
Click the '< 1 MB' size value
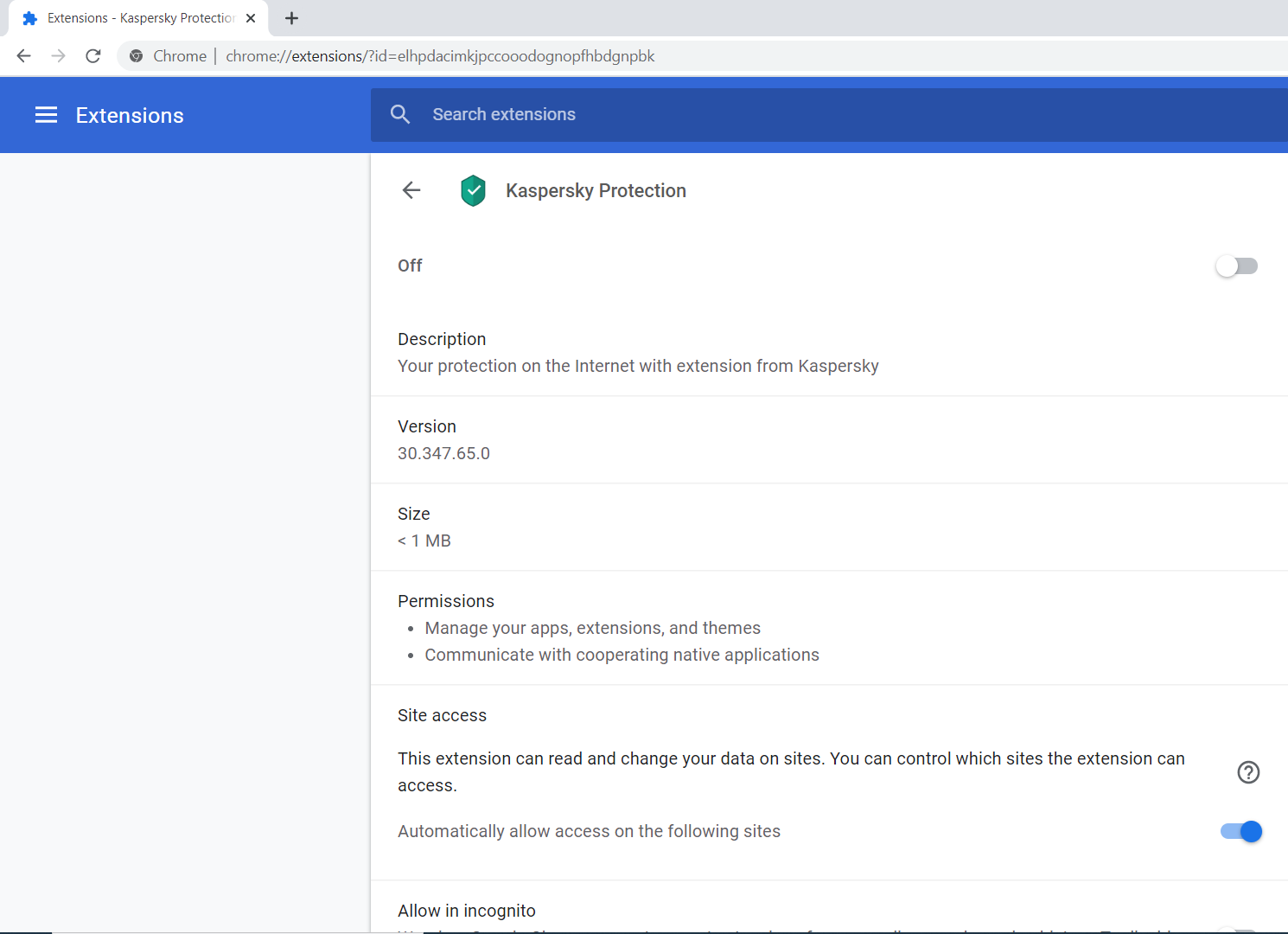(424, 541)
